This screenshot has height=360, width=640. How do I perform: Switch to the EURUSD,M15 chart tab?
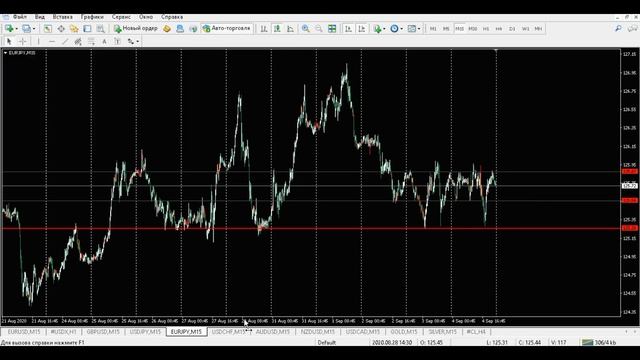click(x=24, y=332)
